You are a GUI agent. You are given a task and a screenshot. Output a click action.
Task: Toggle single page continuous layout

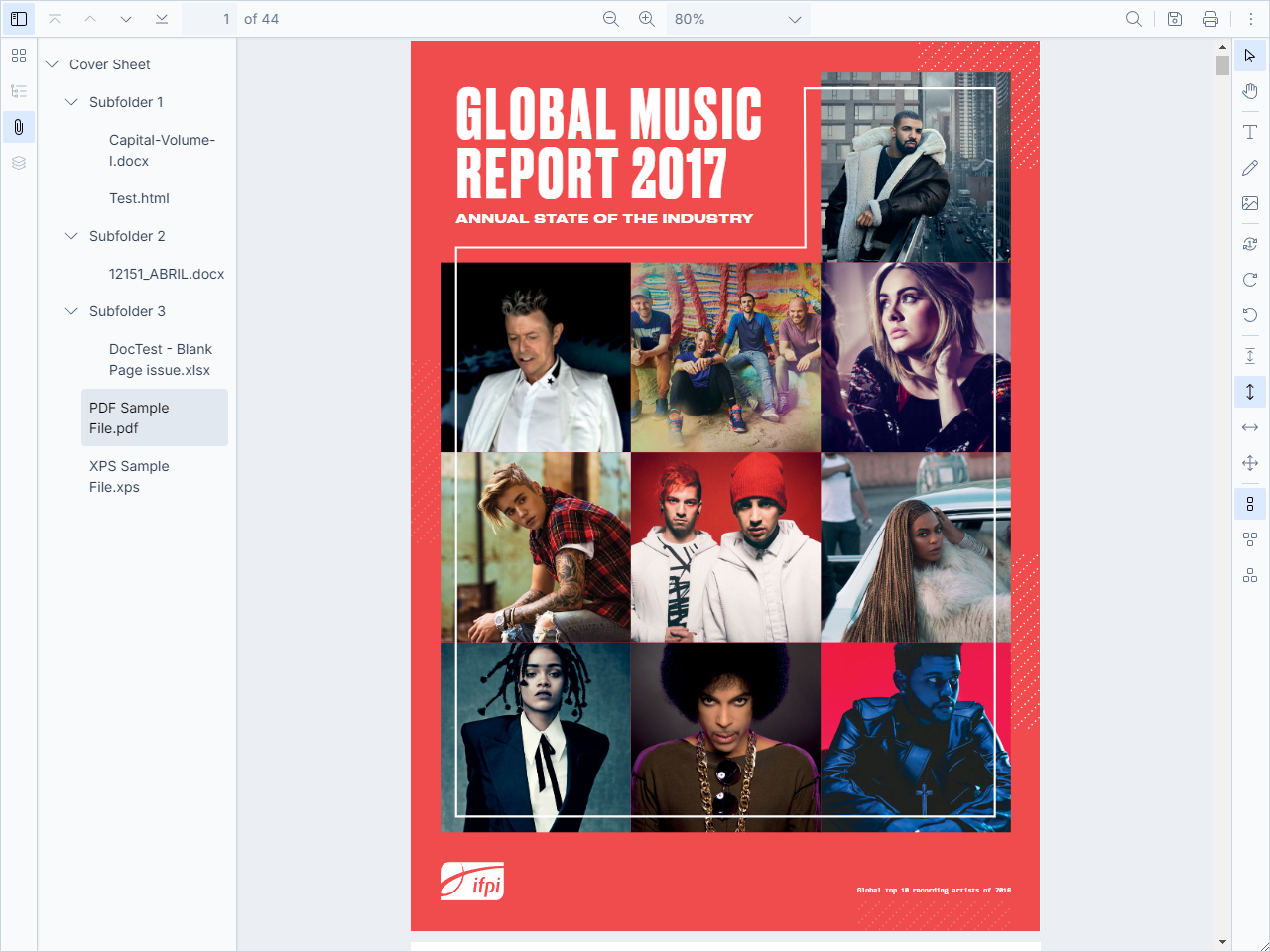1250,504
